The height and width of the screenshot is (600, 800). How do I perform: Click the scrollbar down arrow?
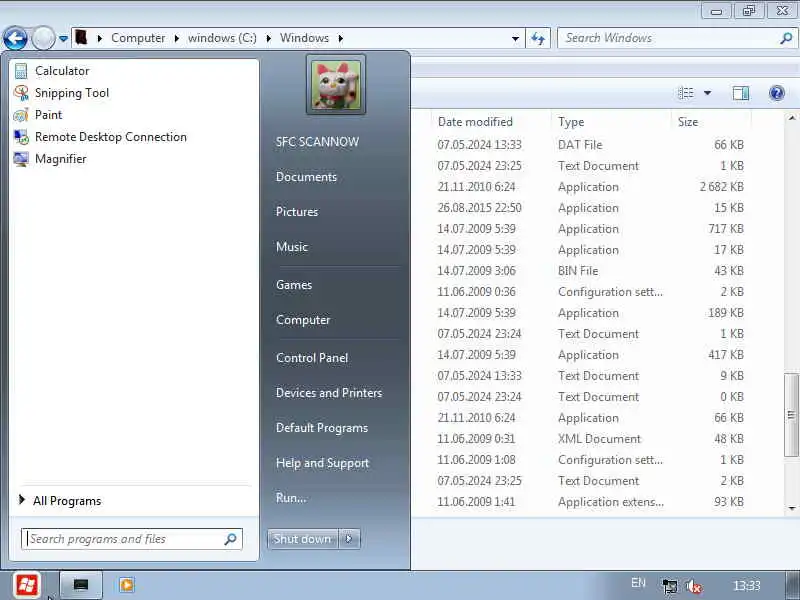coord(792,508)
